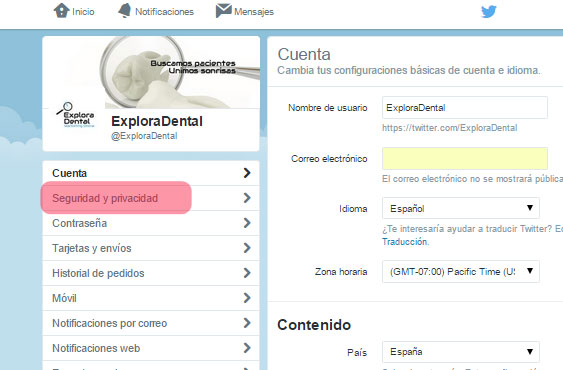Click the Correo electrónico label

329,159
